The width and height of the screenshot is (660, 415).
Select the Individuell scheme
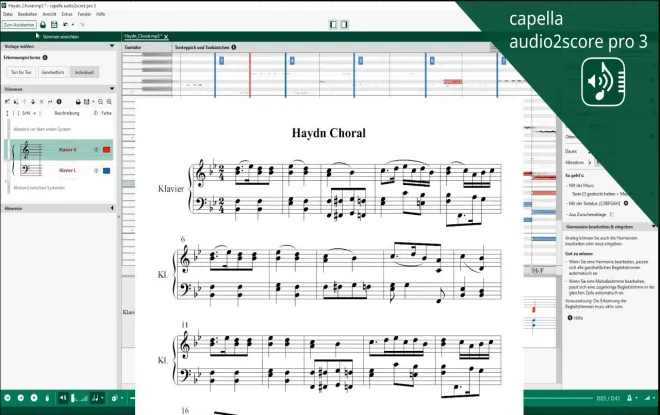[x=84, y=72]
